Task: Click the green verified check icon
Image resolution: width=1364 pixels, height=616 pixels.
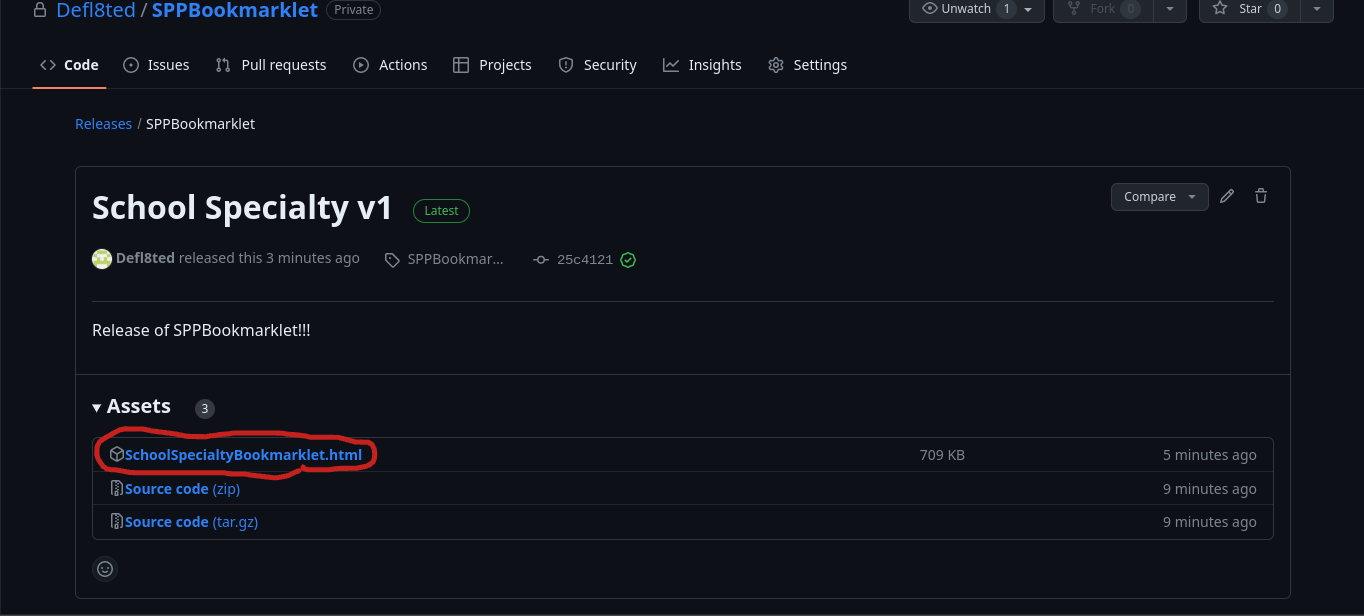Action: [x=628, y=260]
